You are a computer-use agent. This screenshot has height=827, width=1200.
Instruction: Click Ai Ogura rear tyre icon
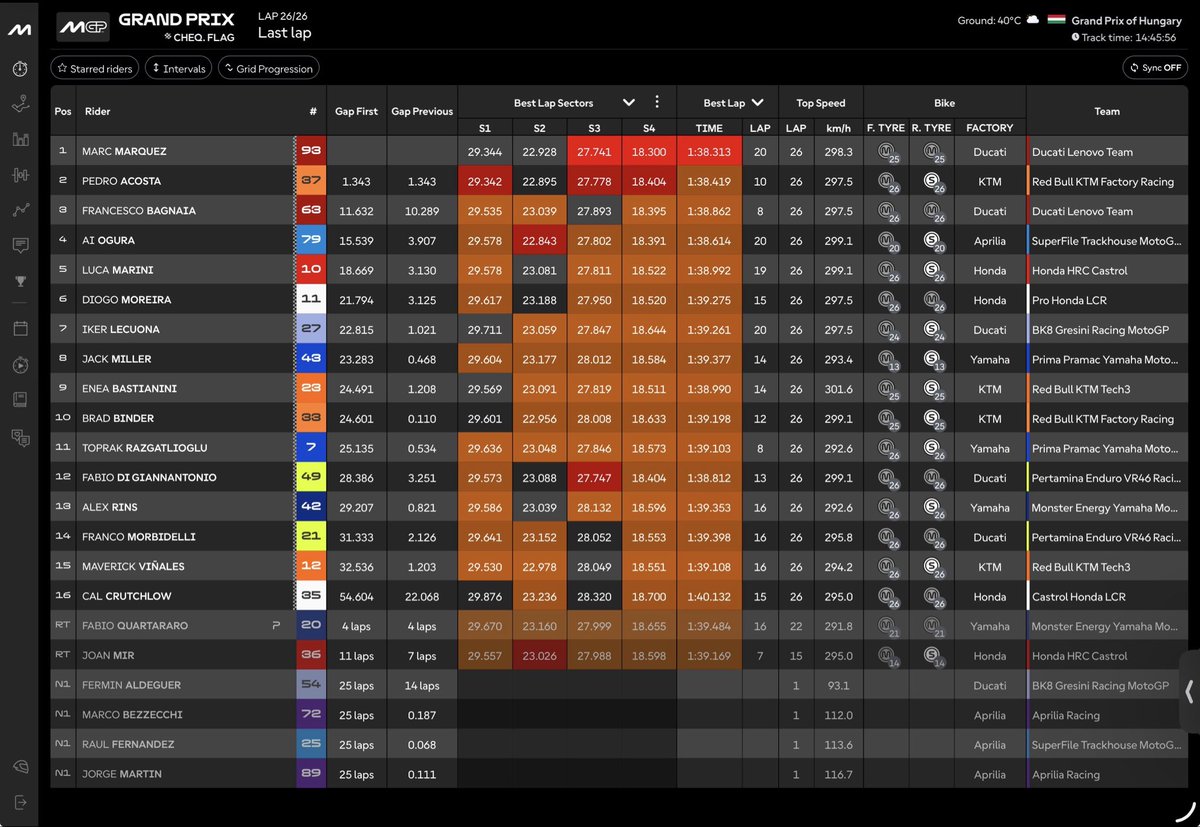click(934, 241)
